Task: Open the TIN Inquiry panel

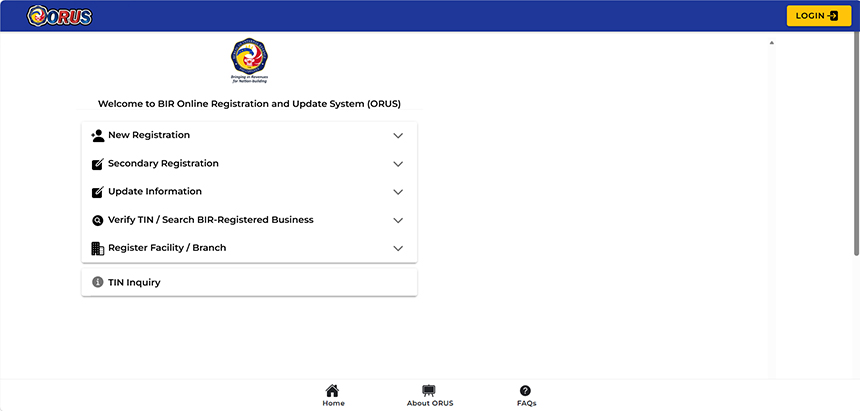Action: (x=249, y=282)
